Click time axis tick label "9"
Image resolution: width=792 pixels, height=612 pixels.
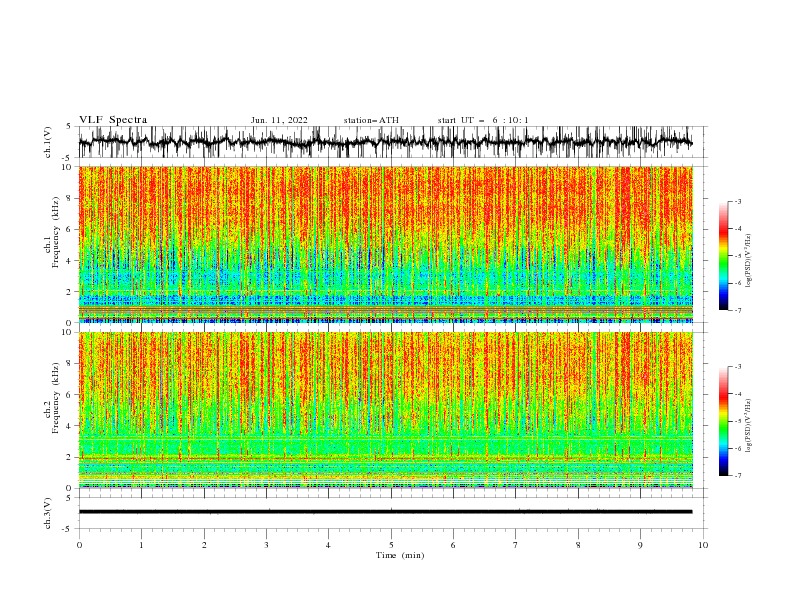coord(640,545)
